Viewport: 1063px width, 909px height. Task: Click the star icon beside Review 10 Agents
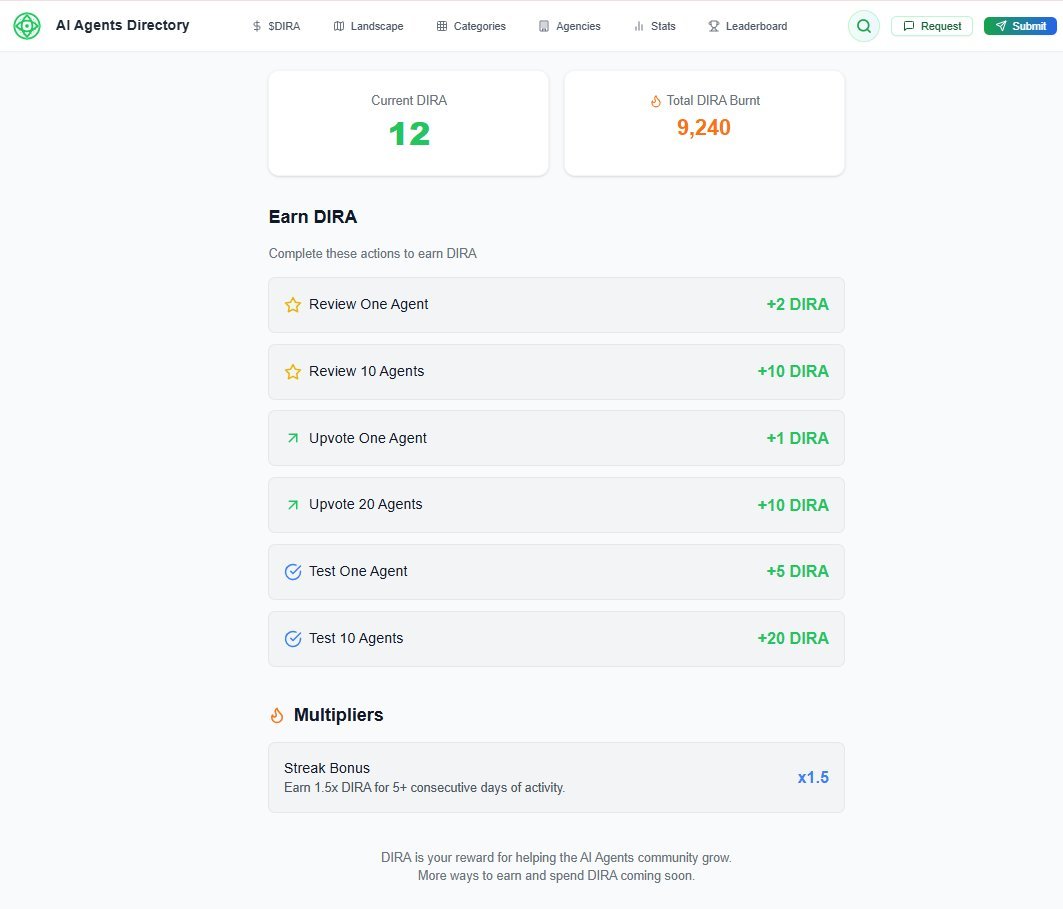pyautogui.click(x=293, y=372)
